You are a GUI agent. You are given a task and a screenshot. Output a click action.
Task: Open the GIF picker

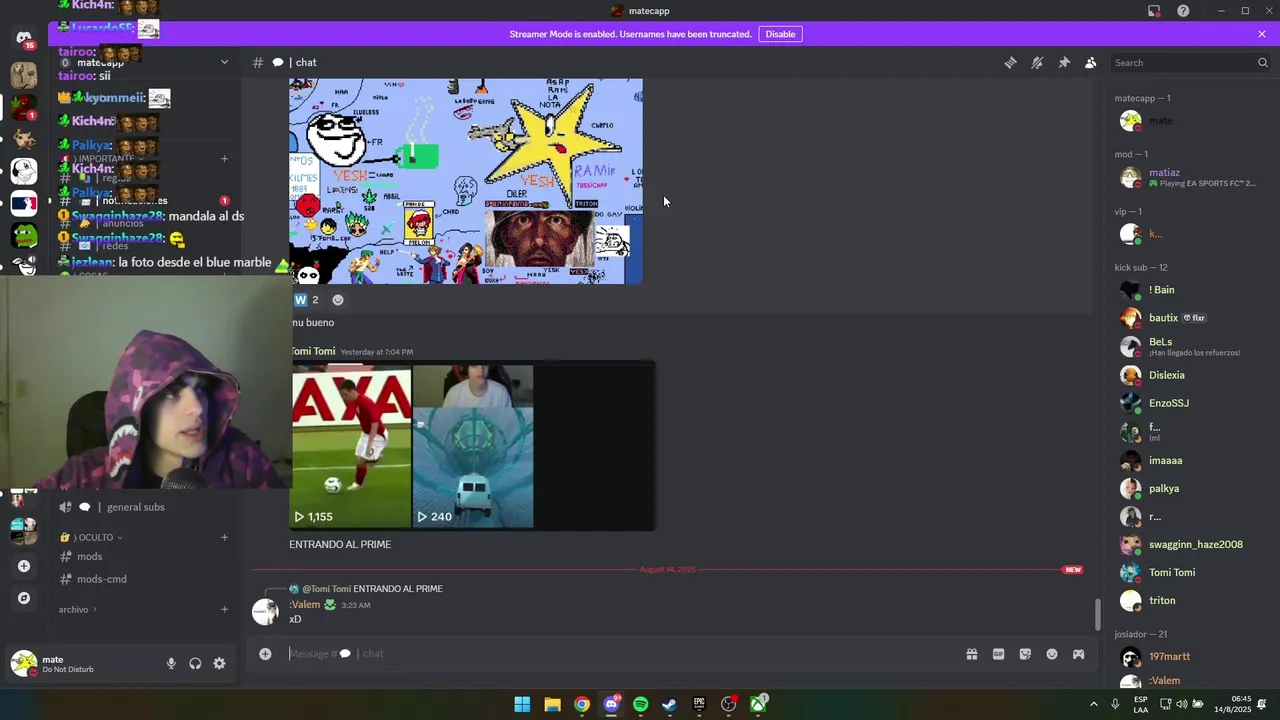click(x=998, y=654)
